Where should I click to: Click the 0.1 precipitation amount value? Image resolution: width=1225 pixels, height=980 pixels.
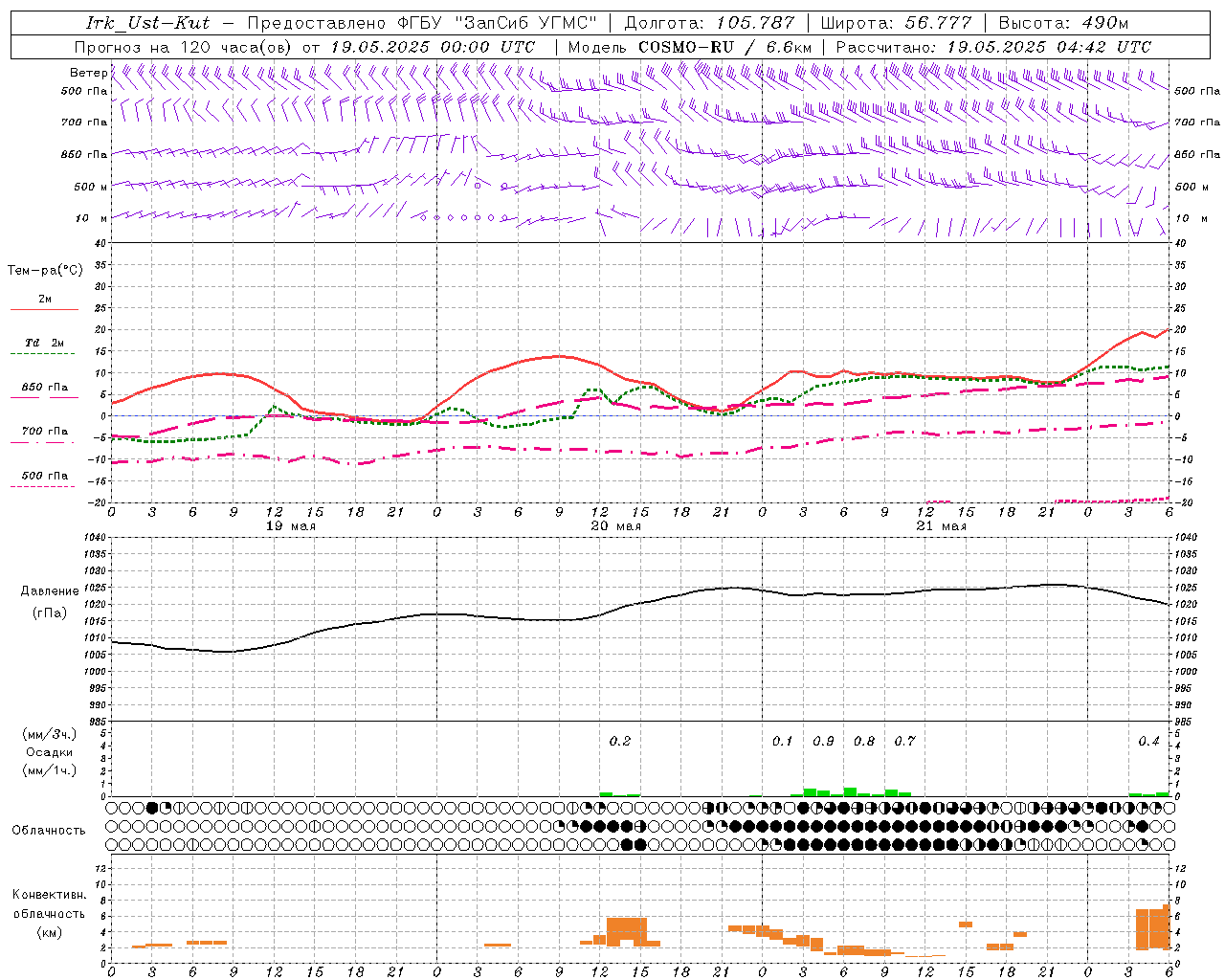coord(783,741)
